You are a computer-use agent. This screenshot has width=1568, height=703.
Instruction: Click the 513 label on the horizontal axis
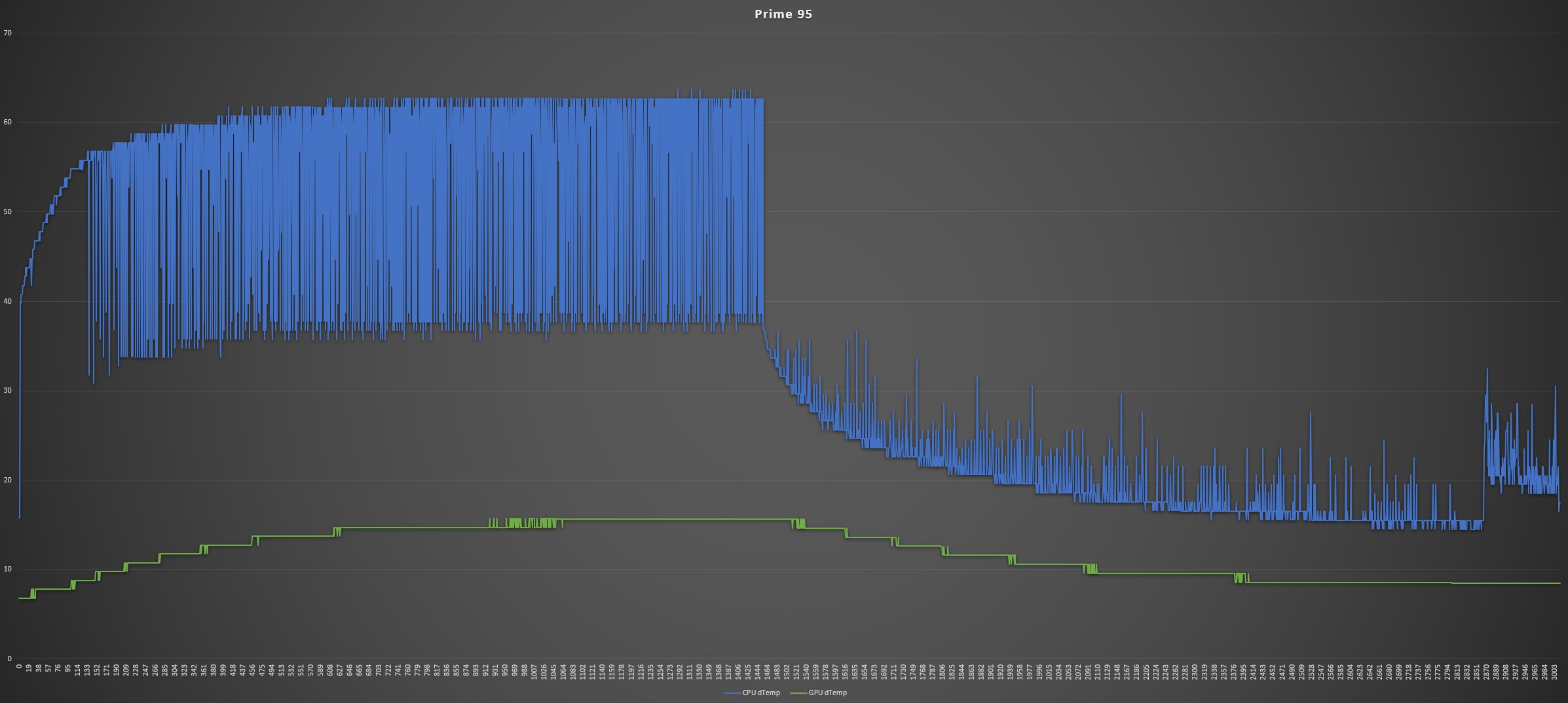282,671
